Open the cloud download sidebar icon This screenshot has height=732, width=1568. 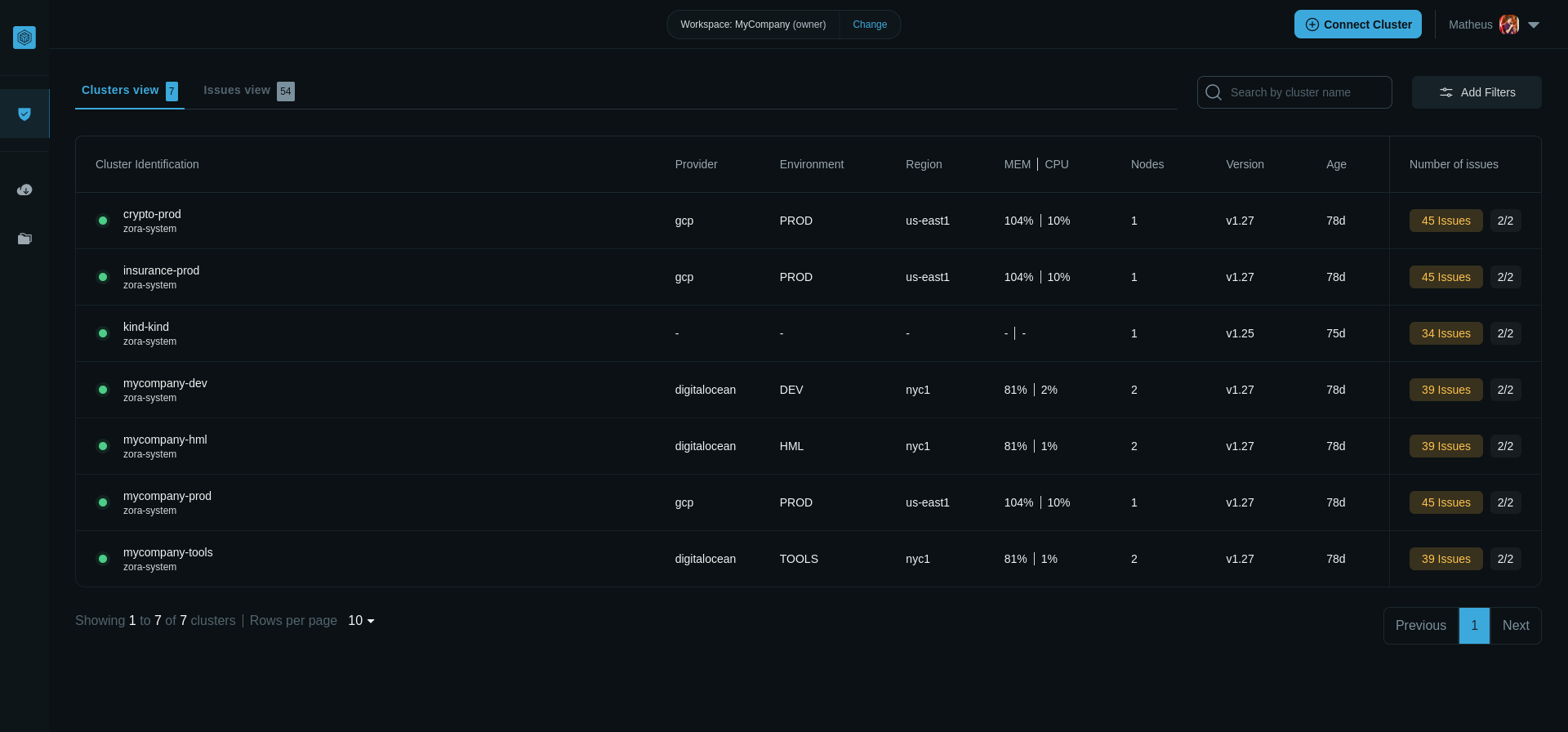pos(24,190)
